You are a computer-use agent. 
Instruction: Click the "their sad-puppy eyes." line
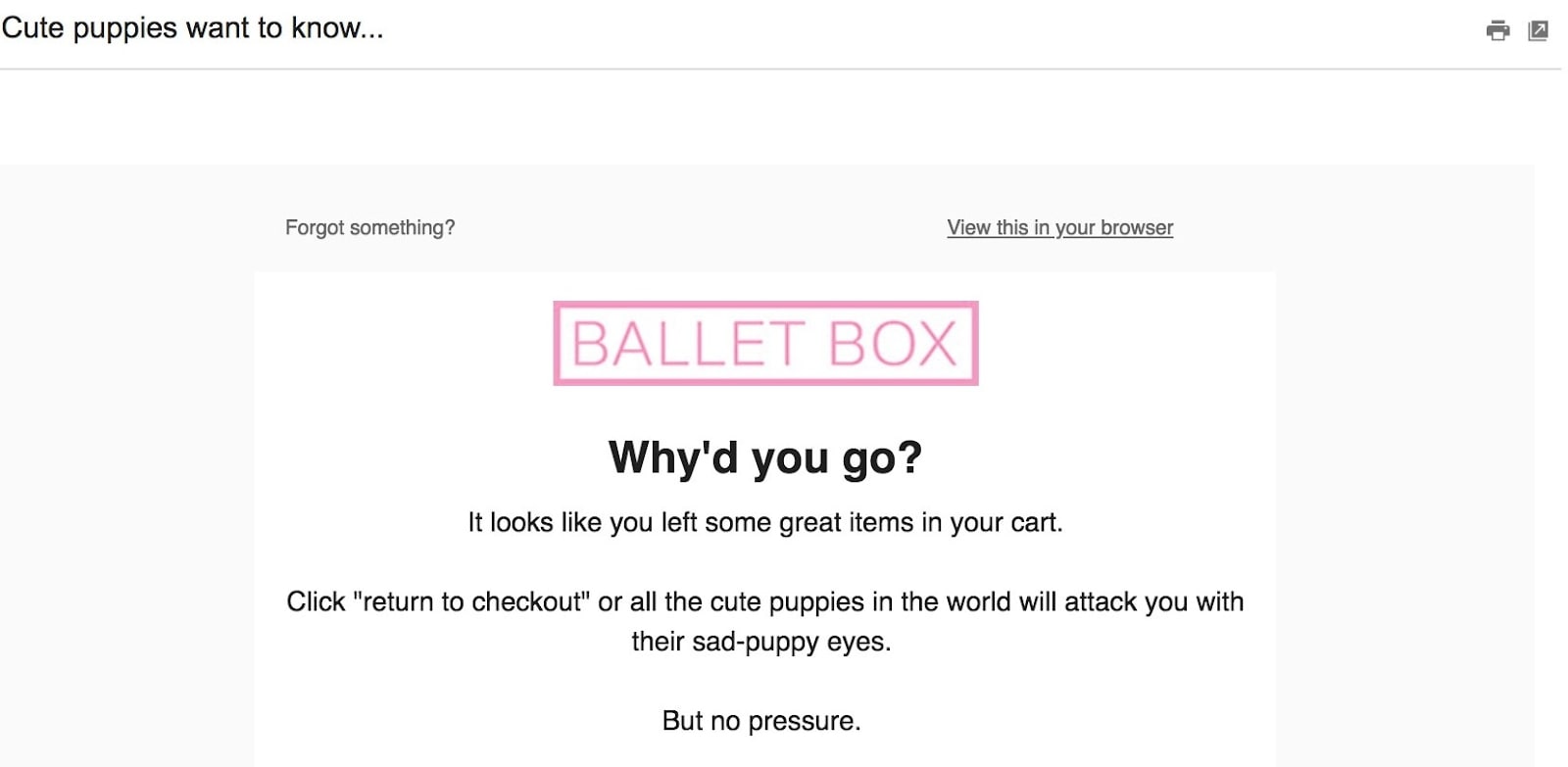point(761,642)
